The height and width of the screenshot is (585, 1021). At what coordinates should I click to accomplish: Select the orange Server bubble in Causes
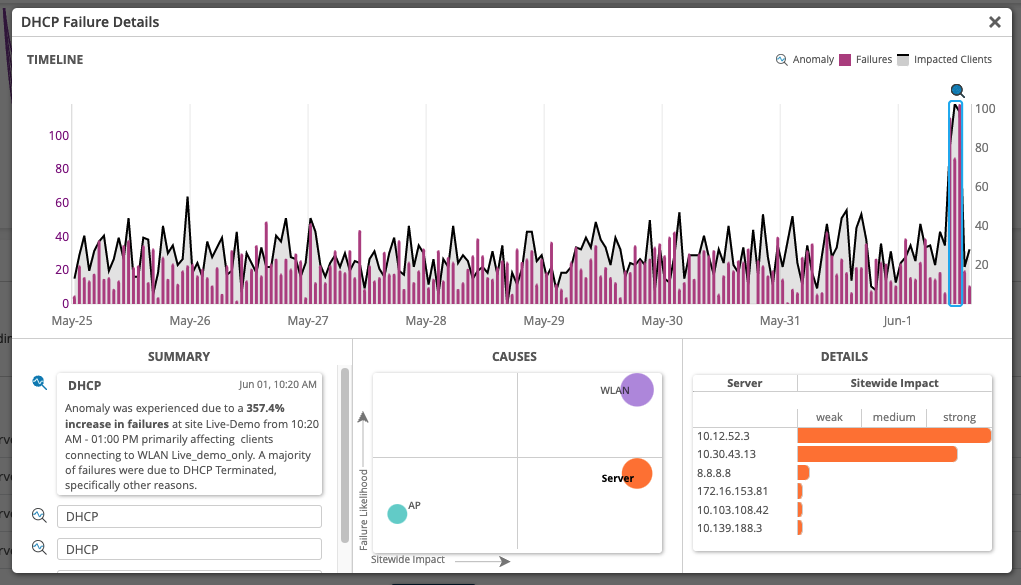click(636, 473)
